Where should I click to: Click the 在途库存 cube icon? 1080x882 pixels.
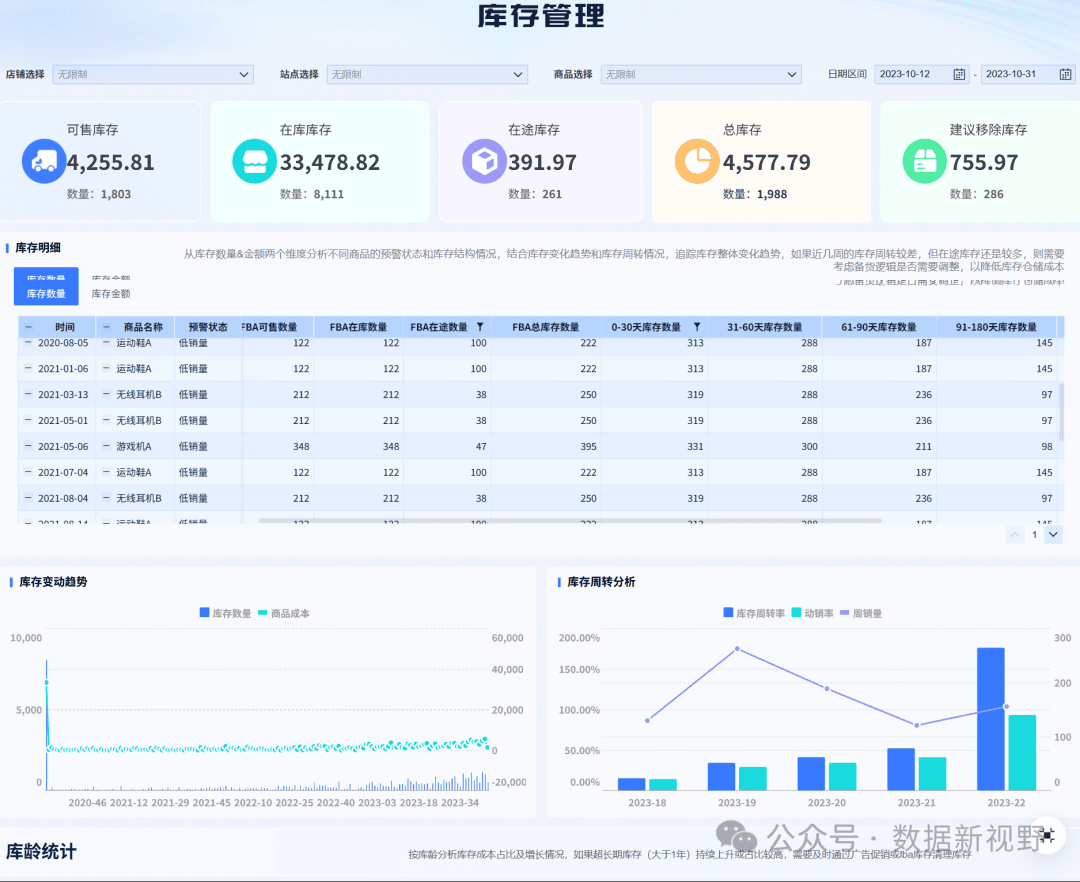pyautogui.click(x=484, y=162)
